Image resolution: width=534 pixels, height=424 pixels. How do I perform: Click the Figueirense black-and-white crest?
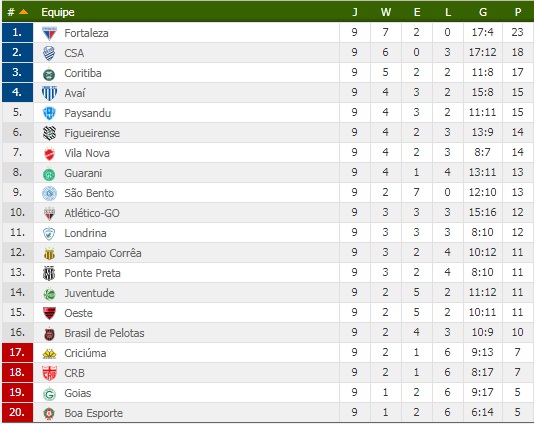[x=49, y=133]
